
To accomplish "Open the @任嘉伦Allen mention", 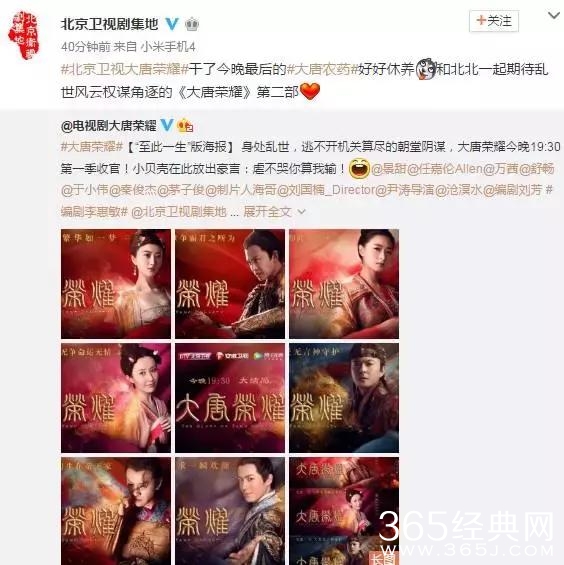I will (x=445, y=168).
